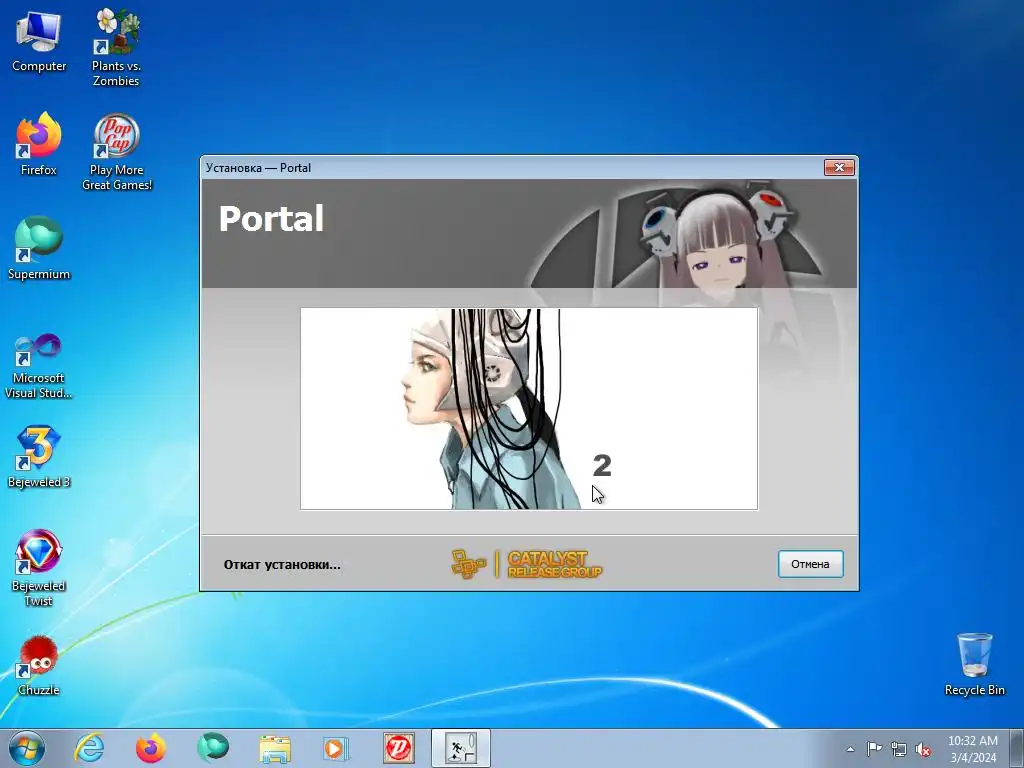Launch Firefox from the taskbar
Image resolution: width=1024 pixels, height=768 pixels.
click(151, 748)
